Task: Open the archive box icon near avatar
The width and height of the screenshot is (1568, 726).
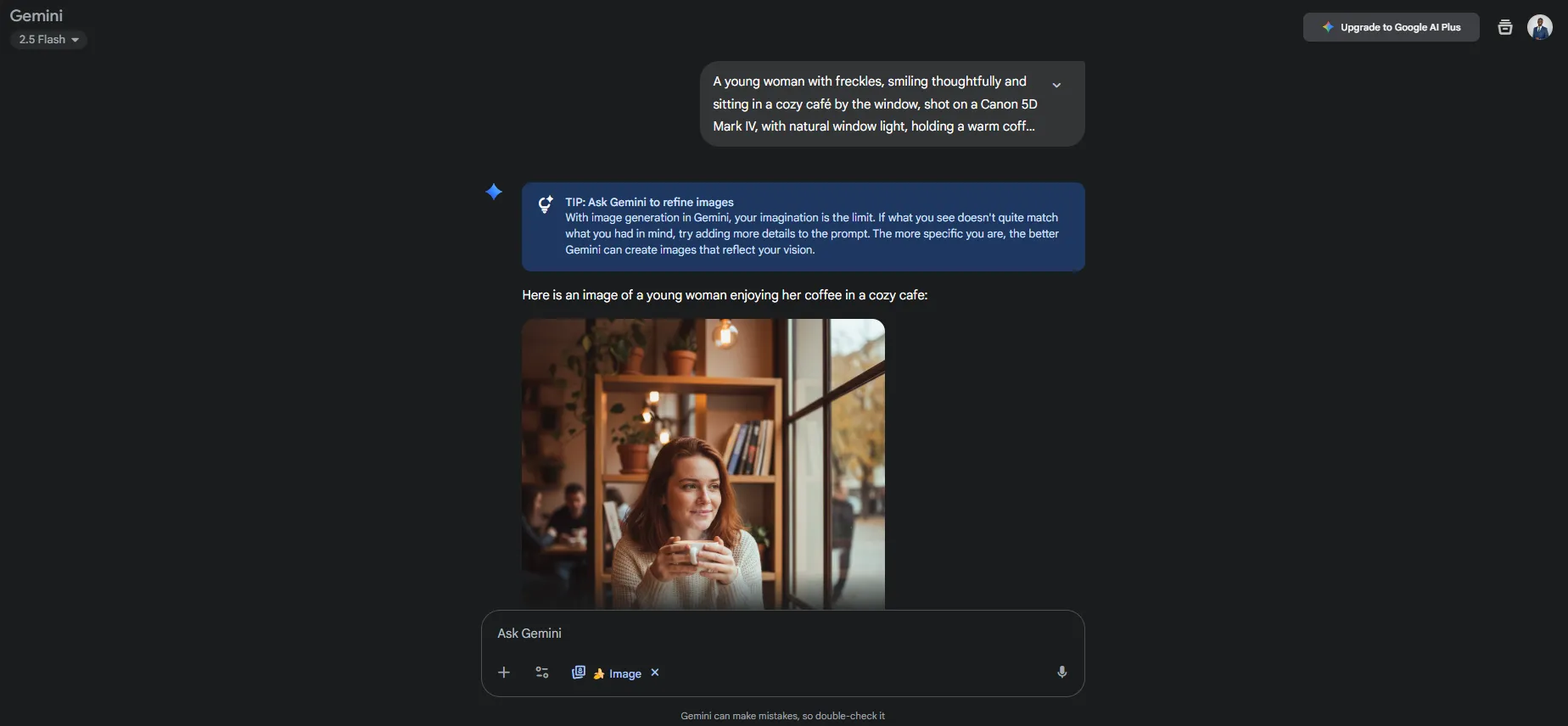Action: (x=1504, y=27)
